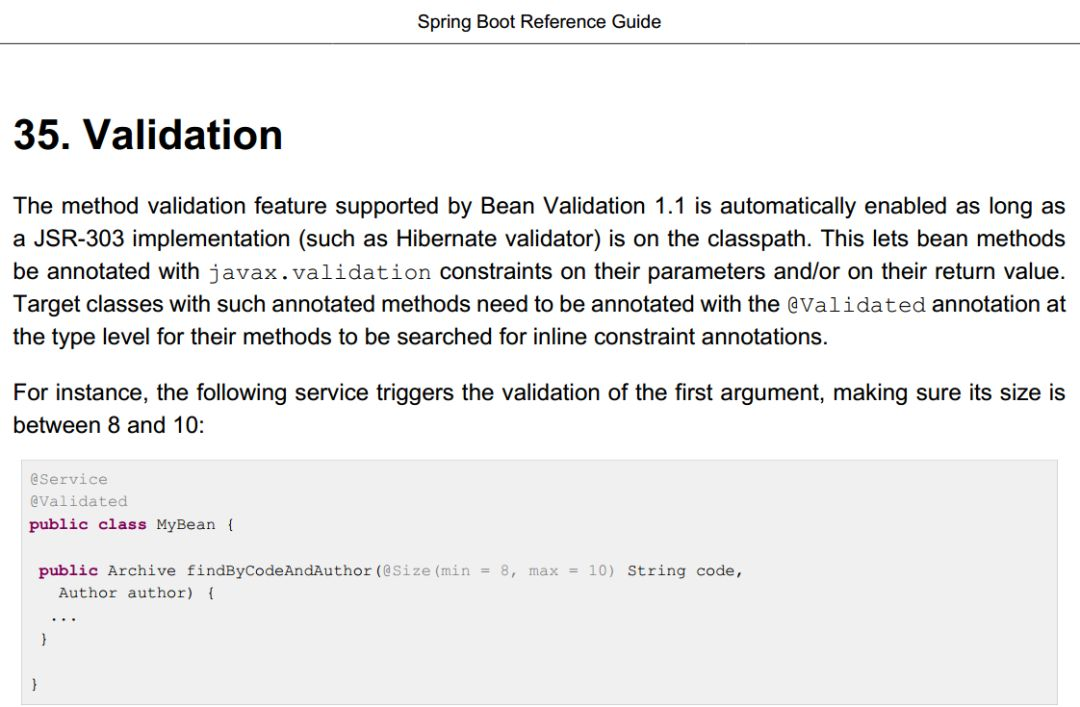Screen dimensions: 1080x707
Task: Click the ellipsis inside method body
Action: pyautogui.click(x=63, y=619)
